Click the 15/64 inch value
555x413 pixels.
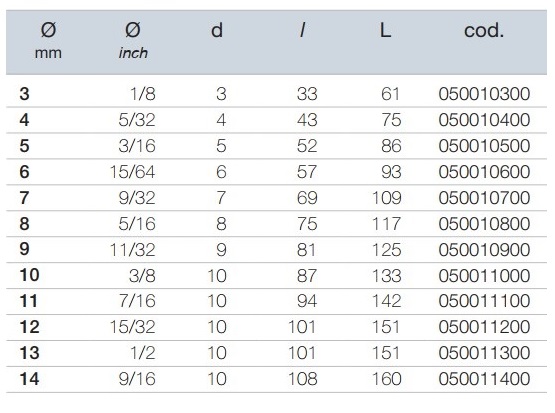[x=132, y=172]
